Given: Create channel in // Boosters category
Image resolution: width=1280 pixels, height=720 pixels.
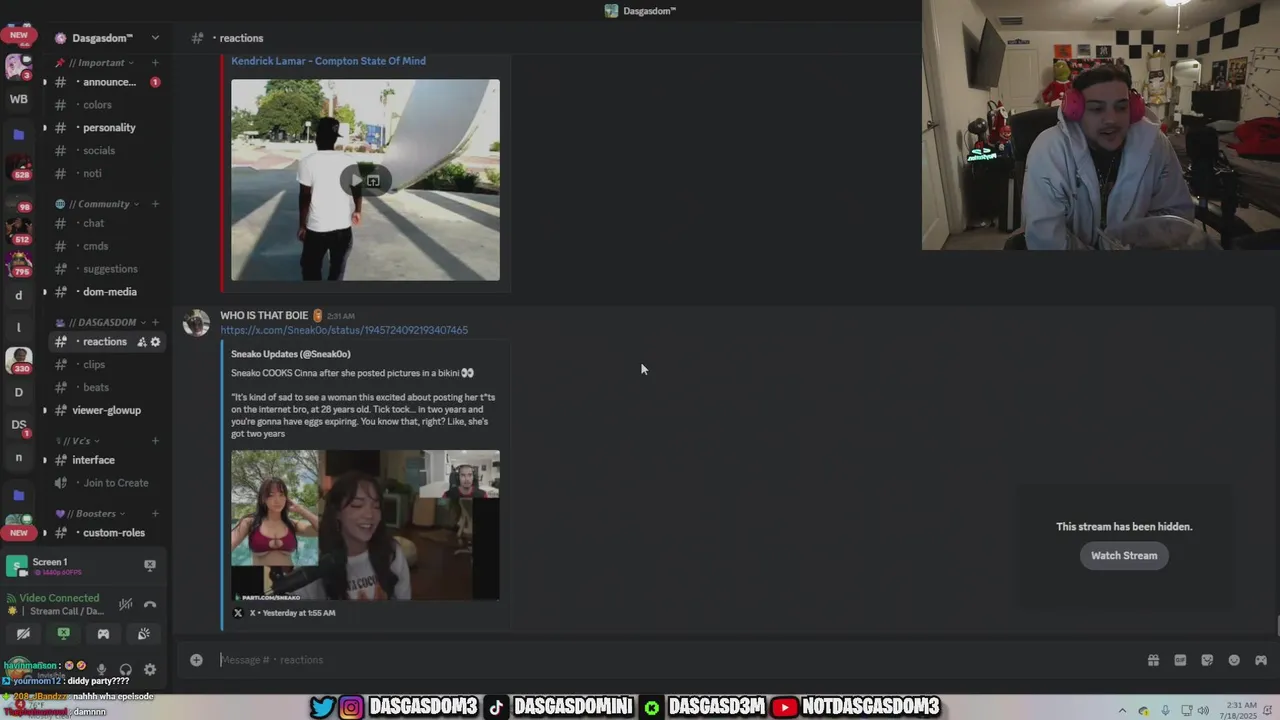Looking at the screenshot, I should point(155,513).
